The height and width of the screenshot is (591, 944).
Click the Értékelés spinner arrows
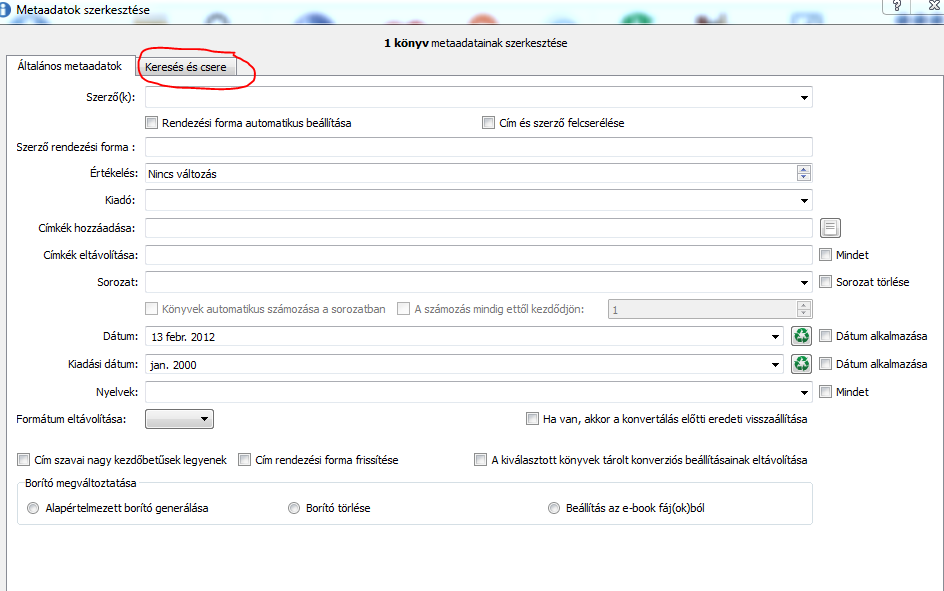tap(803, 173)
